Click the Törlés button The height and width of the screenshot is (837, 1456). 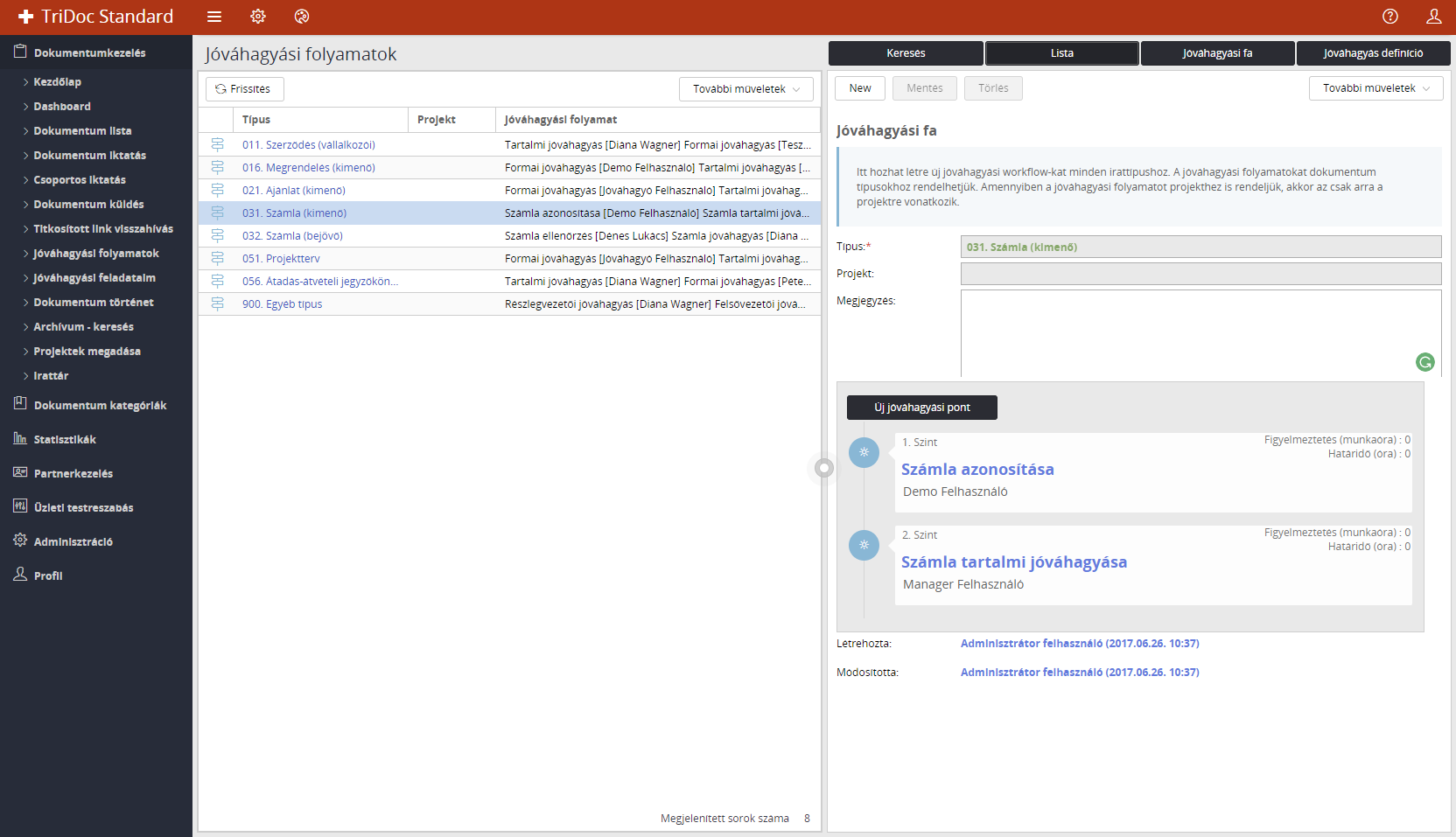[993, 88]
